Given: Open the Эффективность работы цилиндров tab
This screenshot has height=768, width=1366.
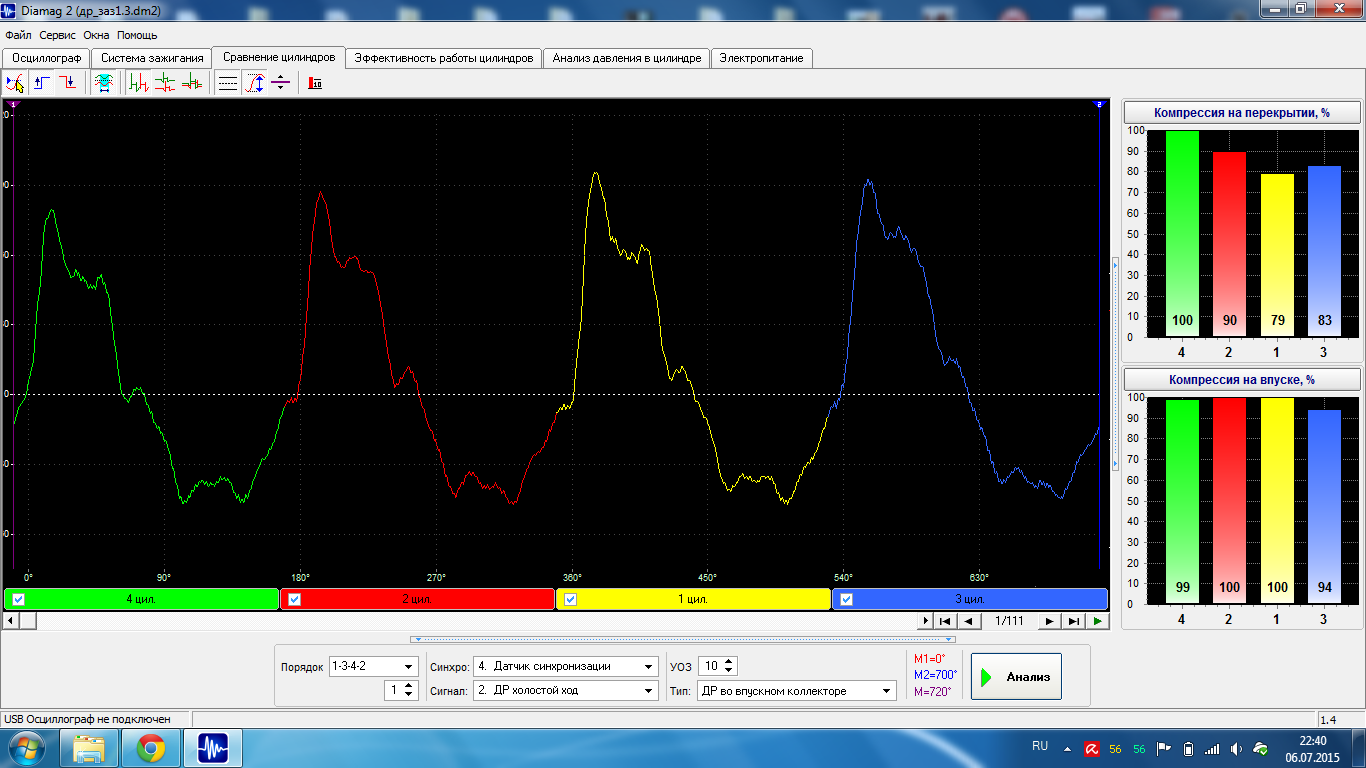Looking at the screenshot, I should click(x=444, y=58).
